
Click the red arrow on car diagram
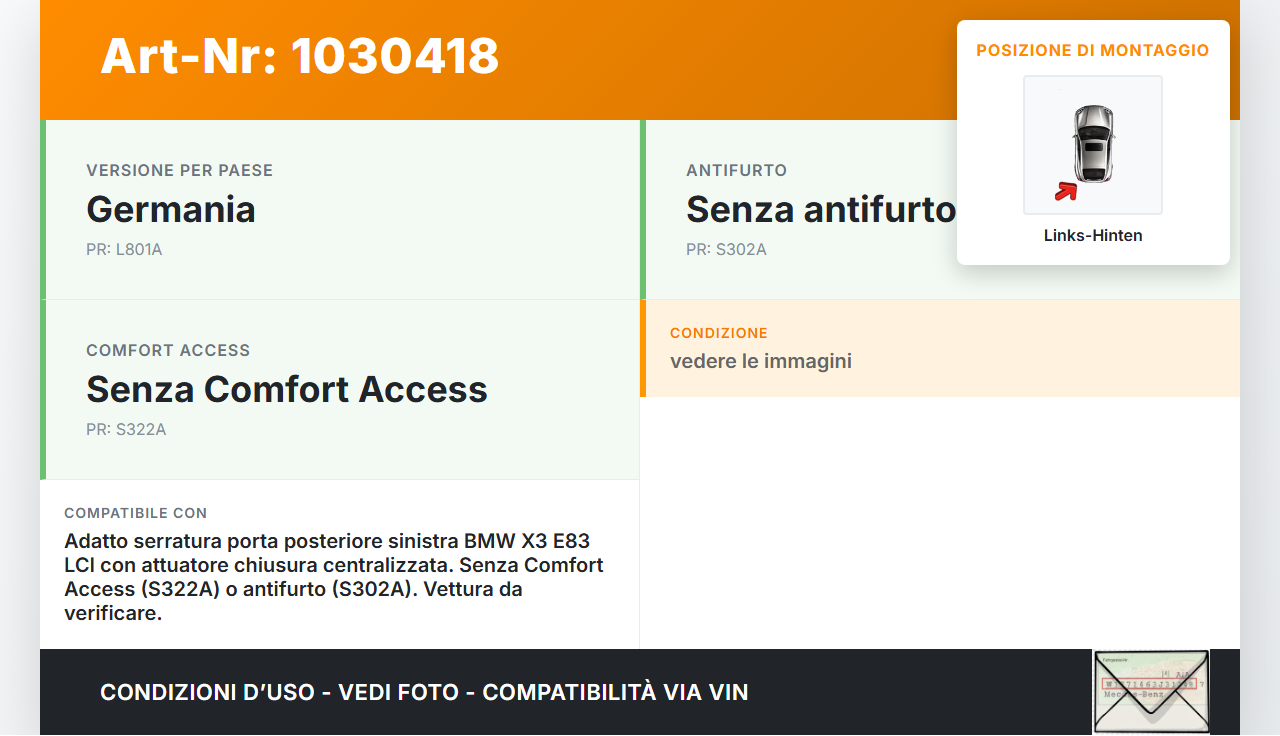(1066, 191)
